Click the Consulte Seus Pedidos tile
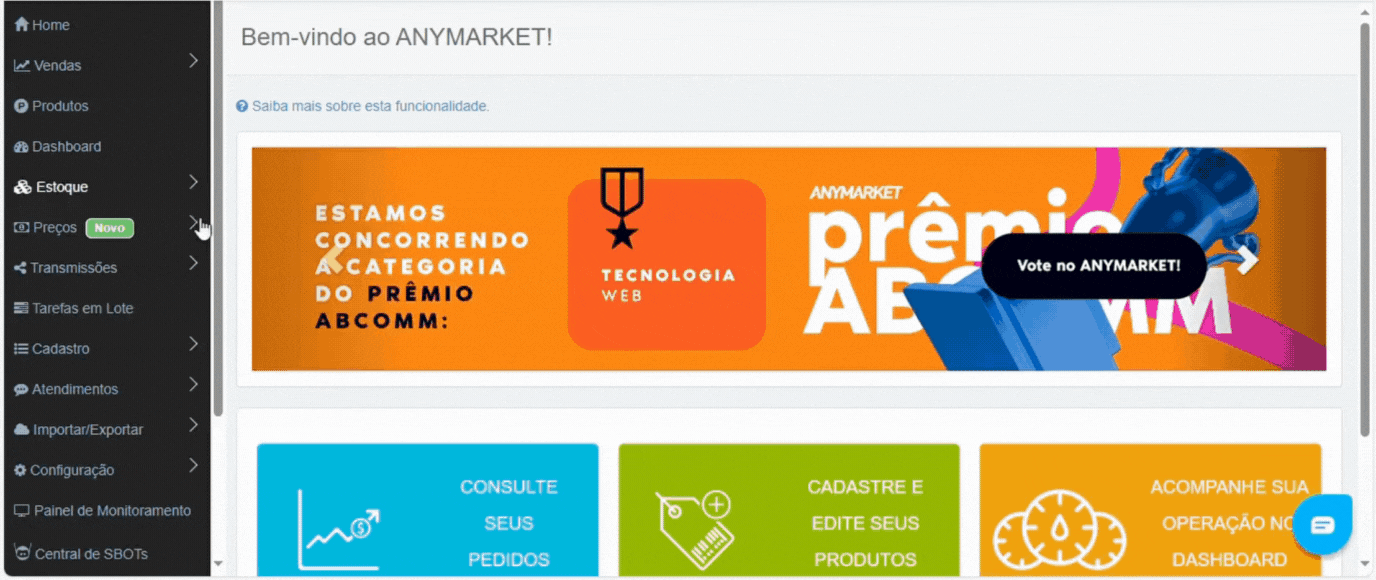 (x=428, y=510)
